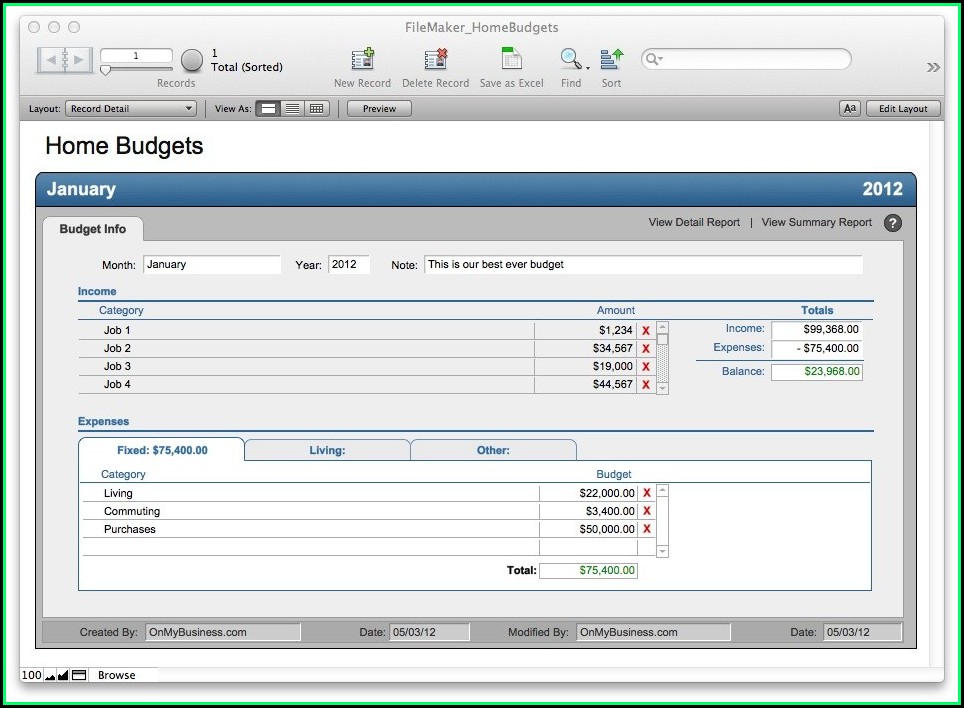Click the Edit Layout button
964x708 pixels.
[x=903, y=109]
